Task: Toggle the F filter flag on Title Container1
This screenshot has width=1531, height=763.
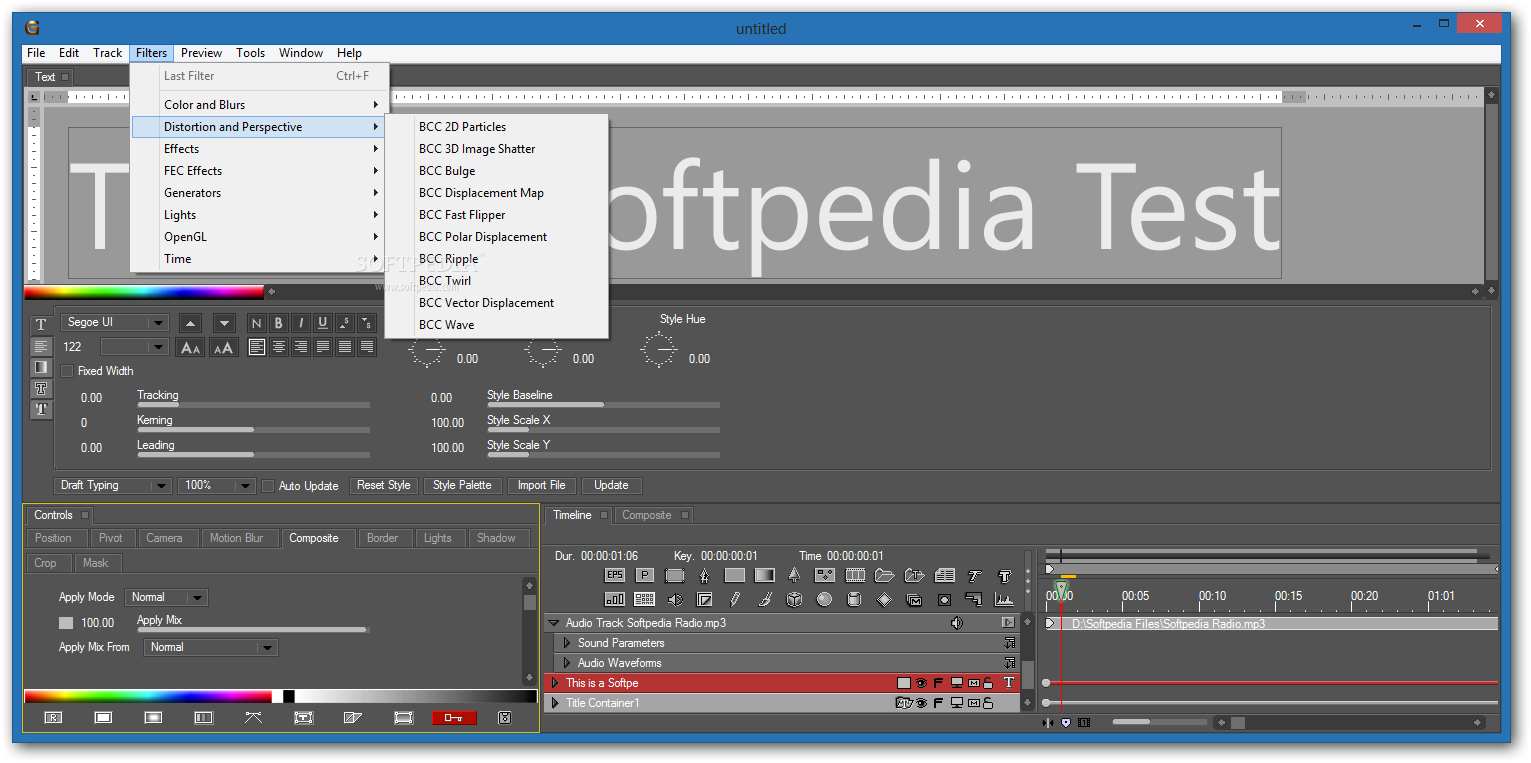Action: pos(938,703)
